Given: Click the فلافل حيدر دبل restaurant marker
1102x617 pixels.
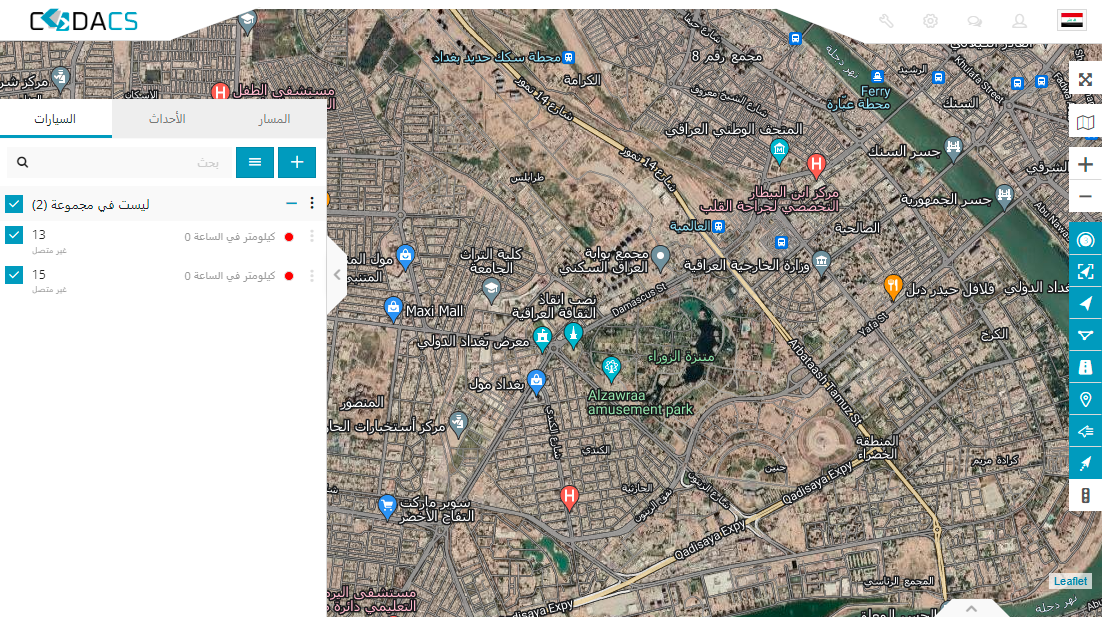Looking at the screenshot, I should pyautogui.click(x=893, y=287).
